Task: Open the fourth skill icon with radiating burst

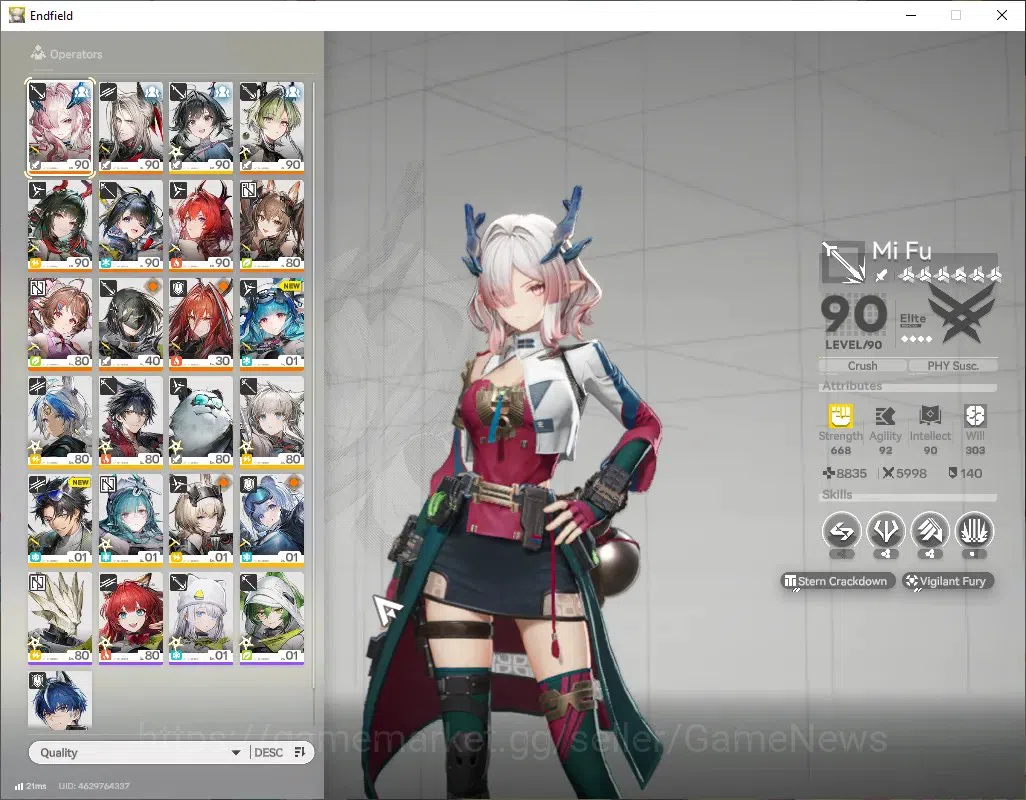Action: [x=974, y=531]
